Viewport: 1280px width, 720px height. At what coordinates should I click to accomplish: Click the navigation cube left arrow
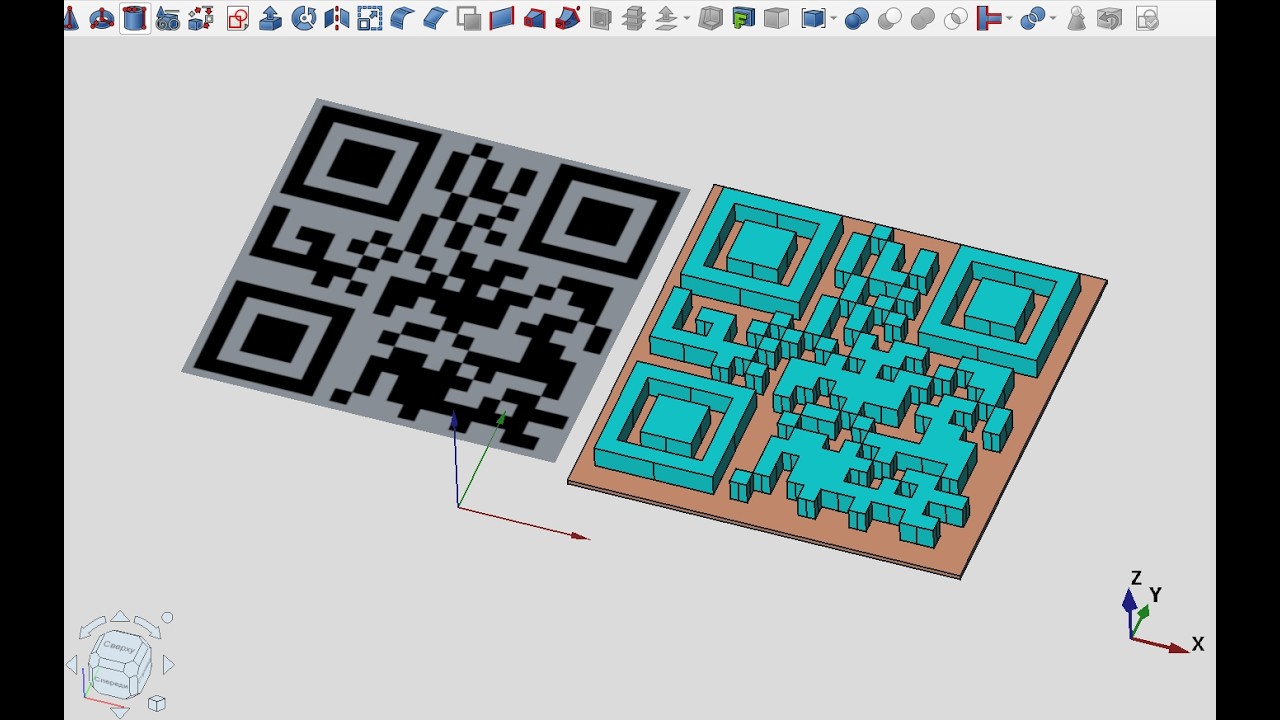(x=72, y=665)
